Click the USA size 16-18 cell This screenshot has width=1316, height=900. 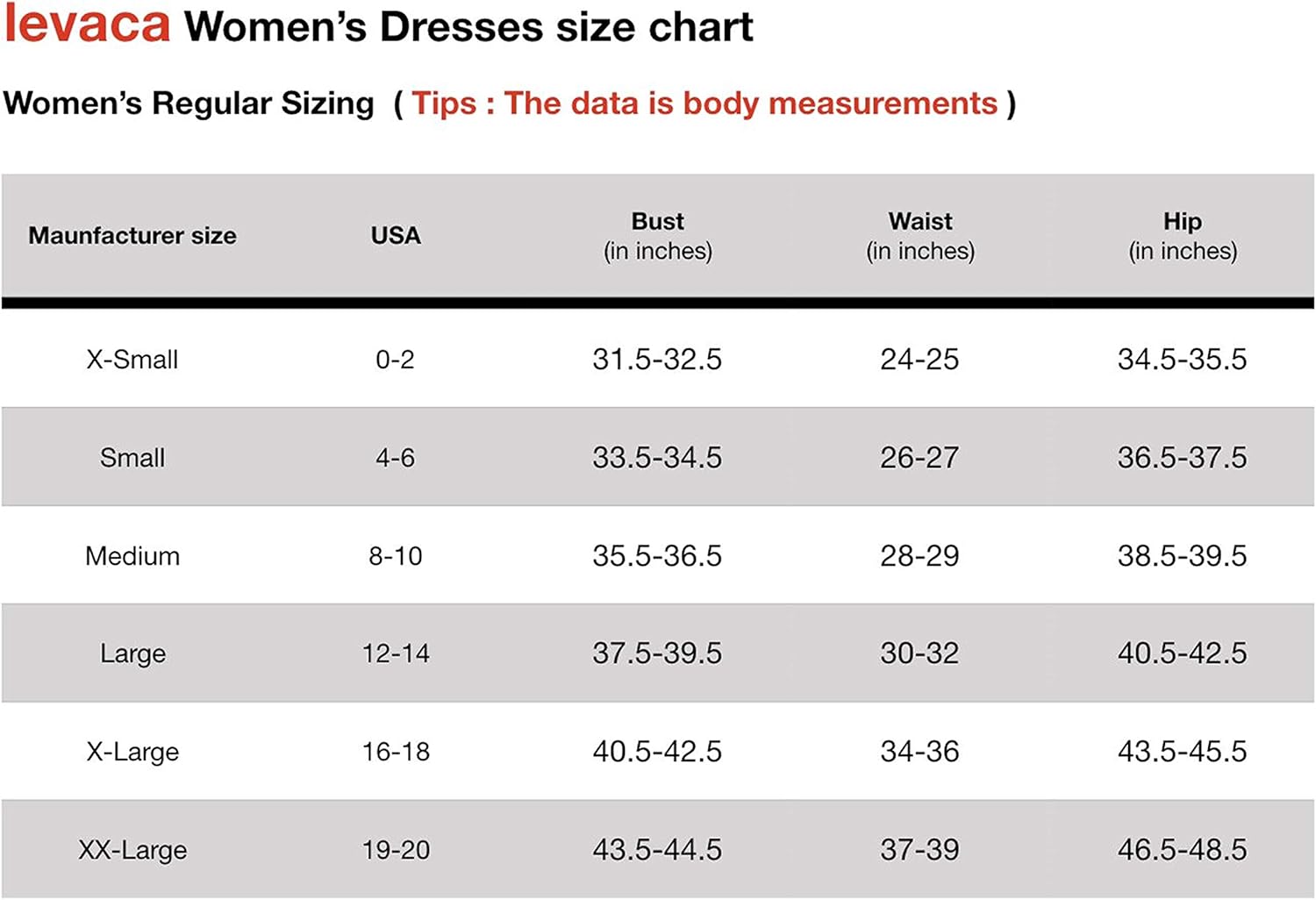(396, 752)
